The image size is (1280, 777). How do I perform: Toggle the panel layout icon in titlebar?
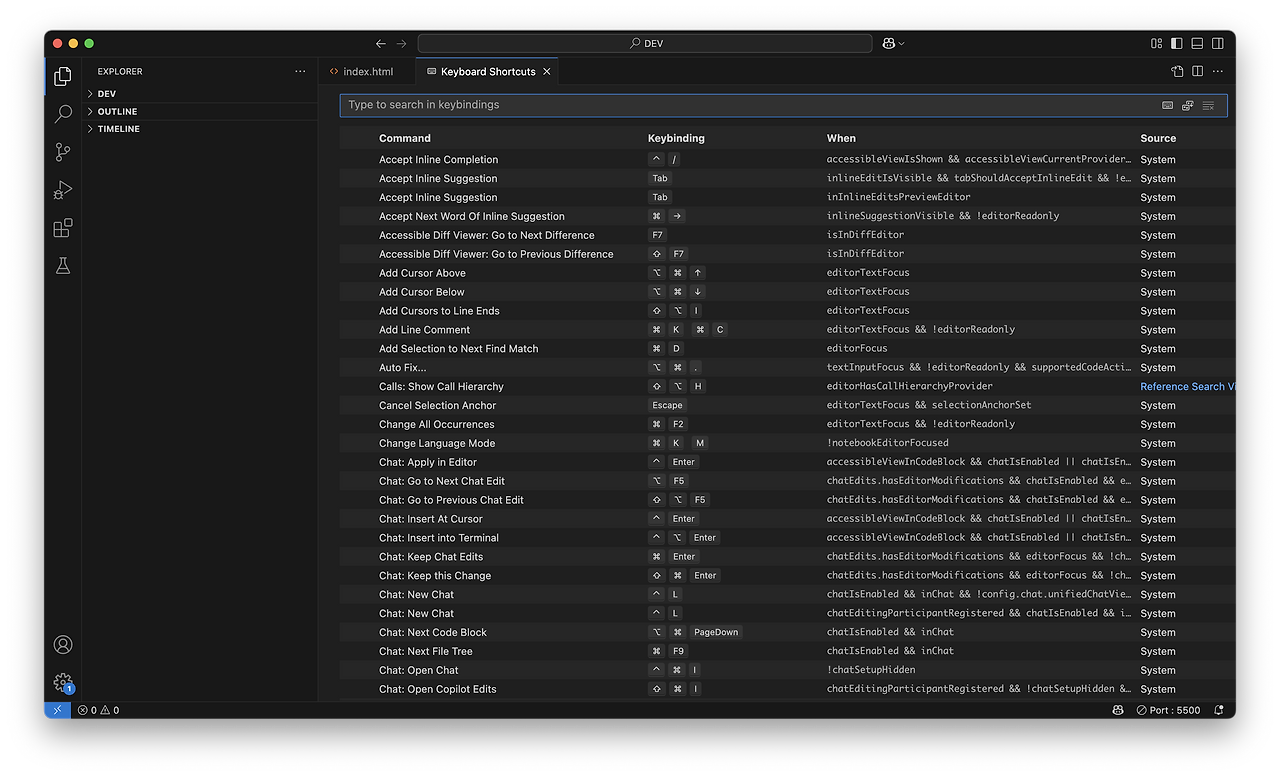(1197, 43)
